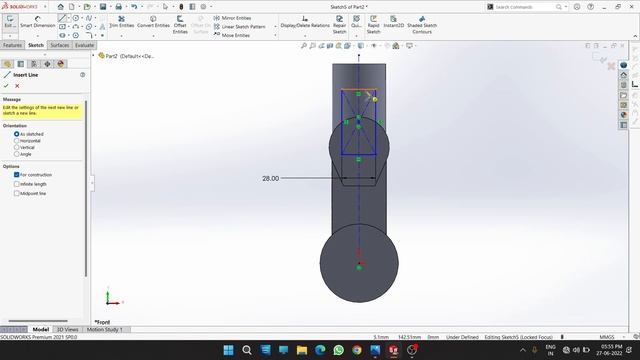Open Trim Entities dropdown arrow
The width and height of the screenshot is (640, 360).
coord(122,36)
